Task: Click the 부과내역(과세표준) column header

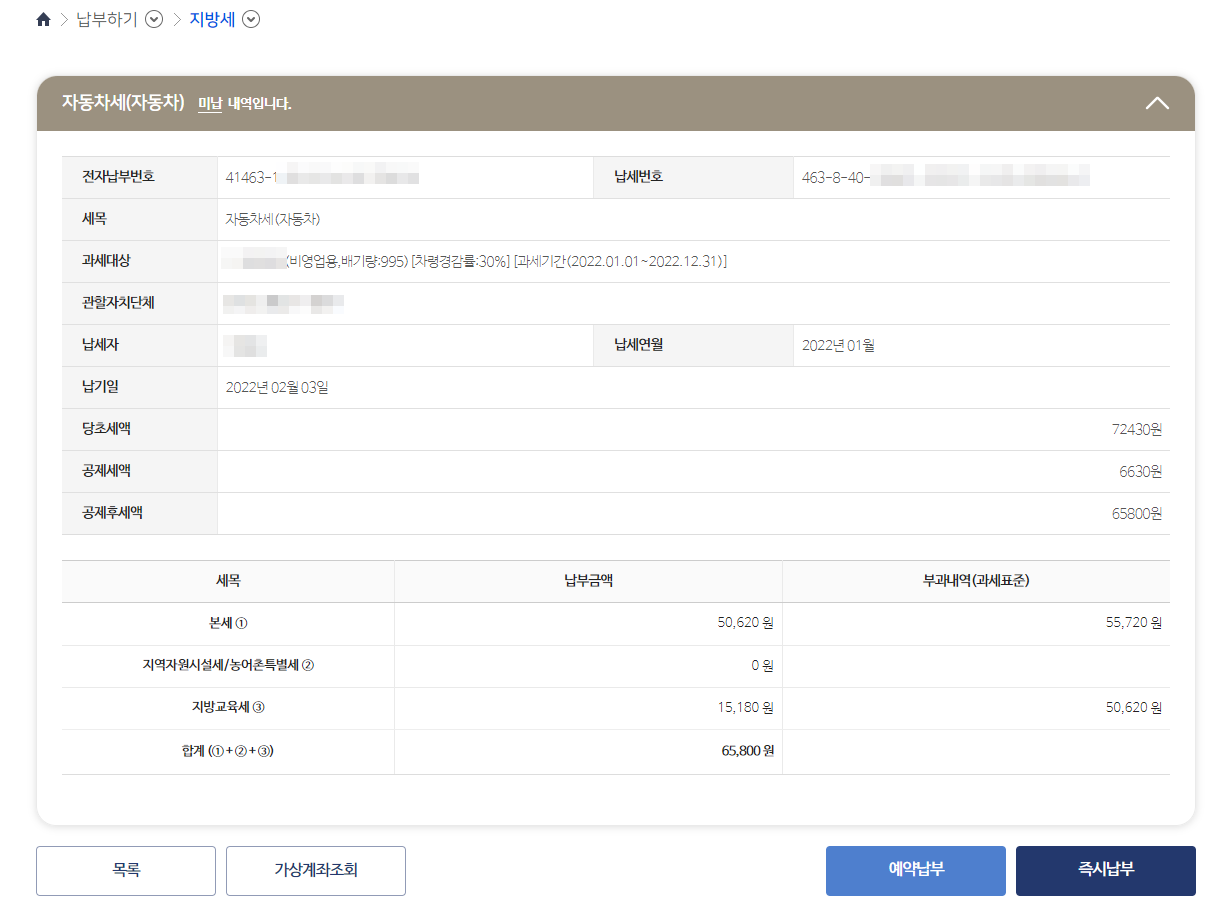Action: [976, 581]
